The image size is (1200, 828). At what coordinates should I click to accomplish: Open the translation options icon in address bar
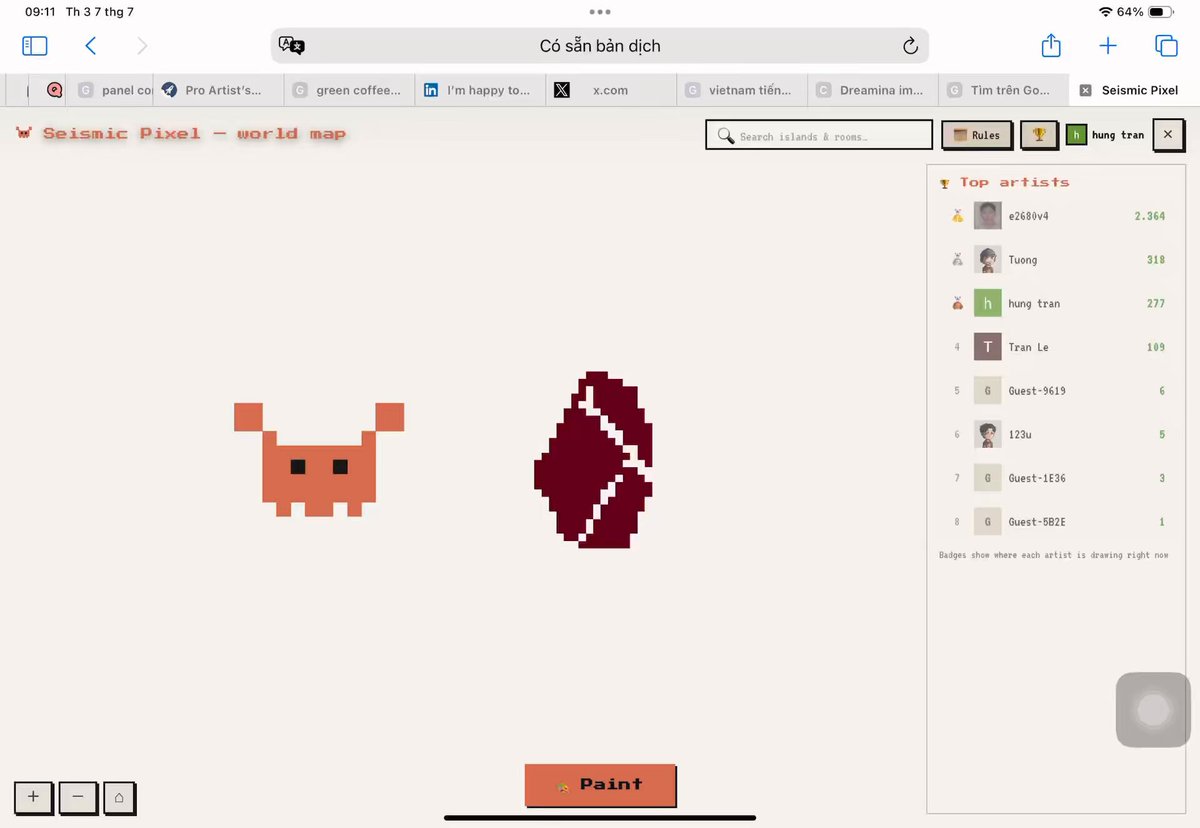[x=292, y=46]
